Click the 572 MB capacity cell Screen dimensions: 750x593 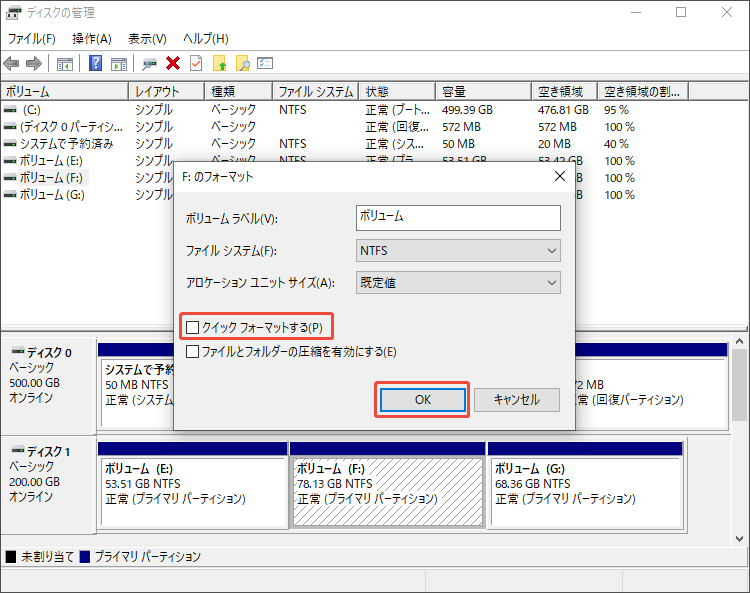[461, 127]
